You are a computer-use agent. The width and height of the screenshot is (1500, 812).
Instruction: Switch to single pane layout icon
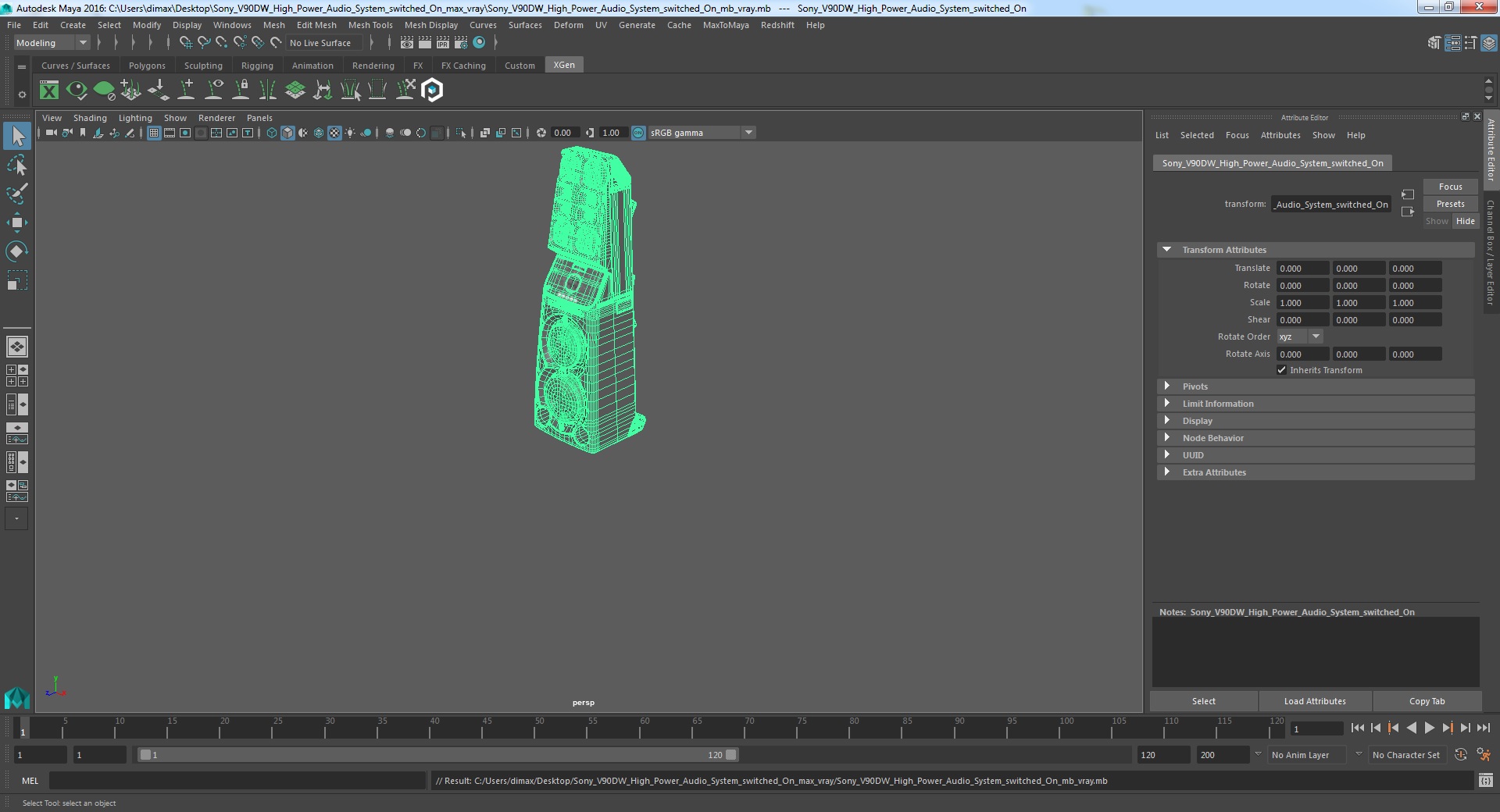[x=17, y=347]
